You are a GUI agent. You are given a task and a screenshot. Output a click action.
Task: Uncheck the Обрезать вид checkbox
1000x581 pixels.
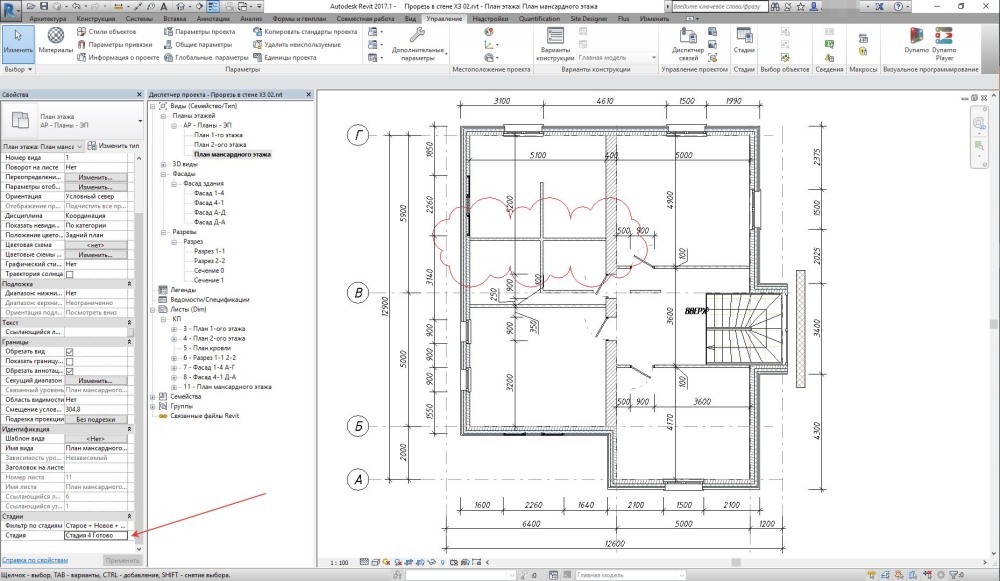[70, 351]
